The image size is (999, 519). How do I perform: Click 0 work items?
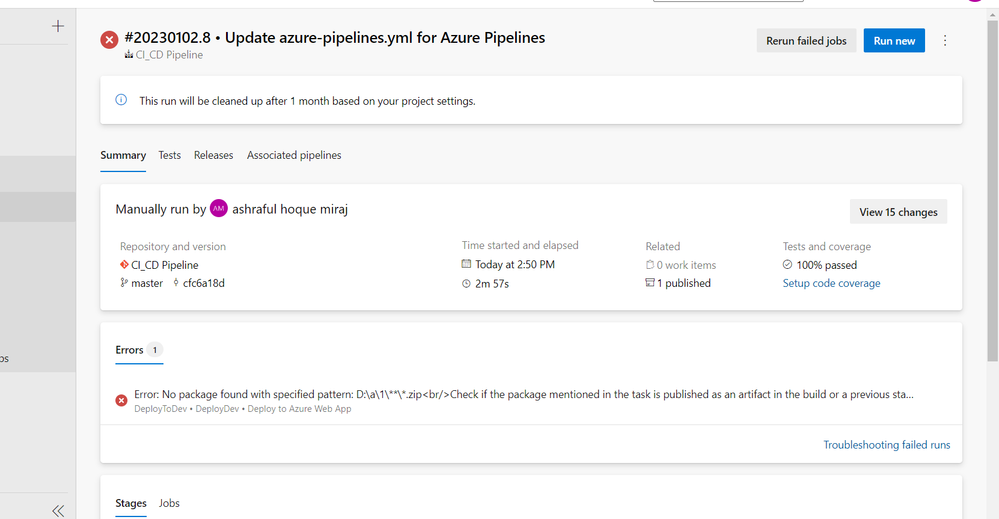coord(686,265)
